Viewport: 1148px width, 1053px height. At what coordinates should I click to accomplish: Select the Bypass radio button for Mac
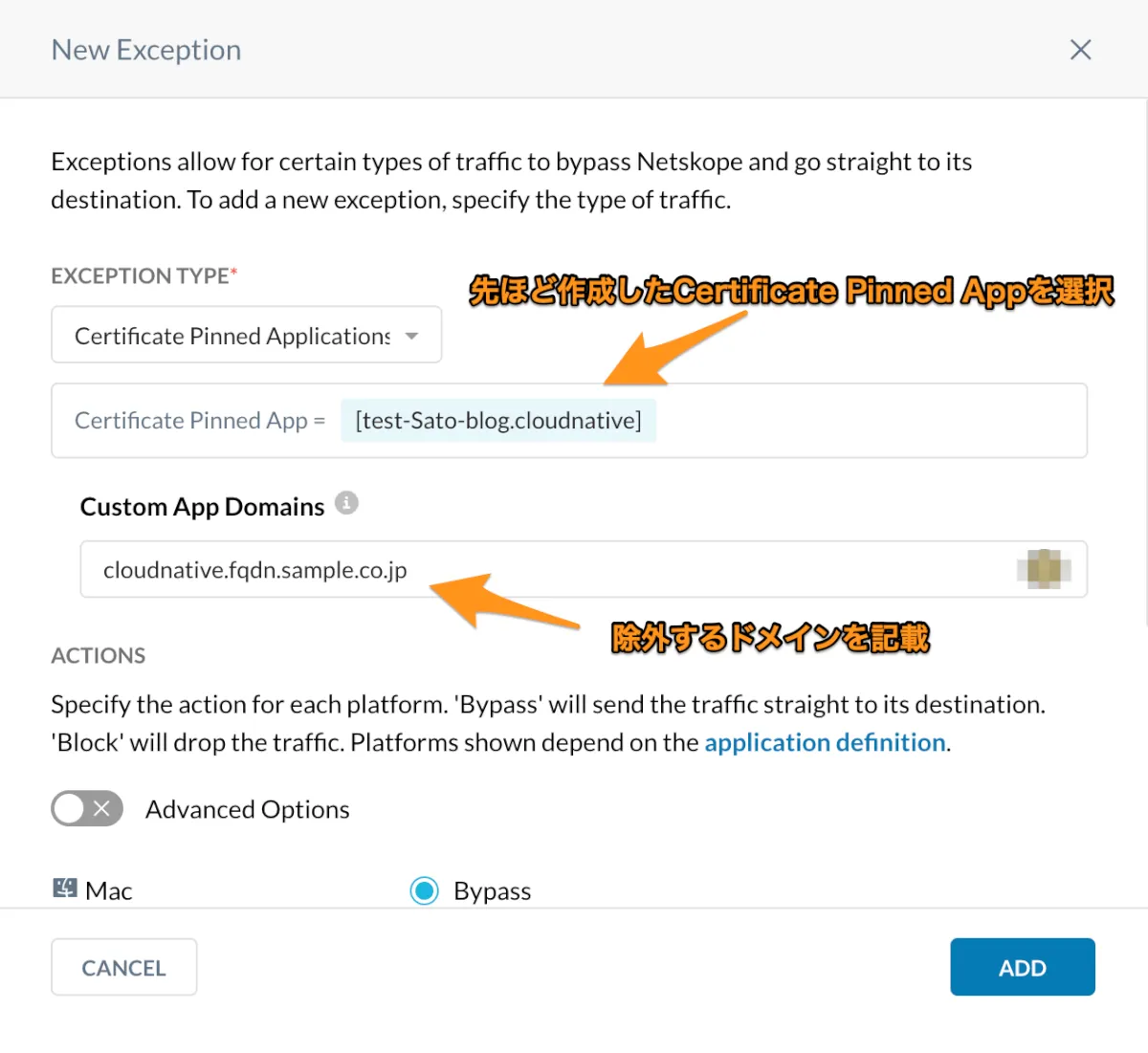tap(424, 890)
